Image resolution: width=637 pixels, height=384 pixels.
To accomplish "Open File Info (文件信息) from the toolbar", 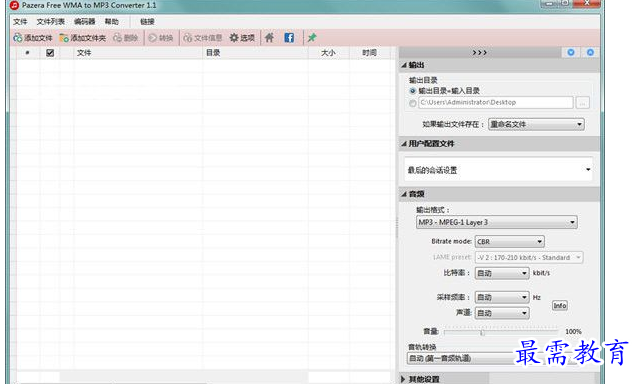I will pos(203,38).
